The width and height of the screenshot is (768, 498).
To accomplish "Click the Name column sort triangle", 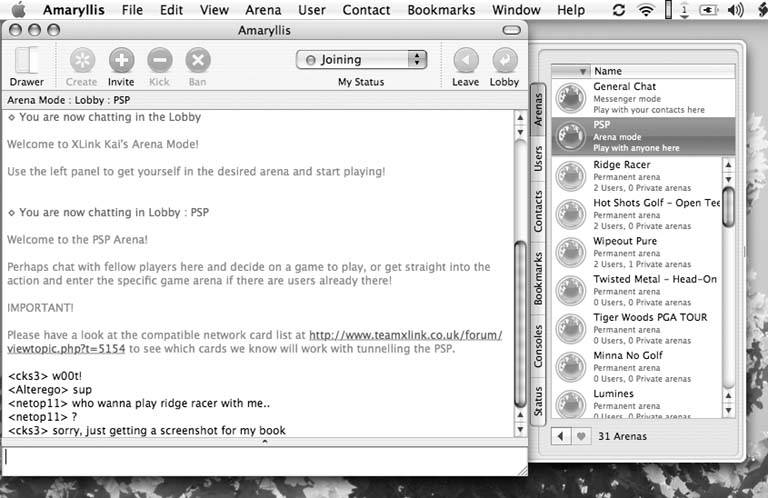I will (x=584, y=72).
